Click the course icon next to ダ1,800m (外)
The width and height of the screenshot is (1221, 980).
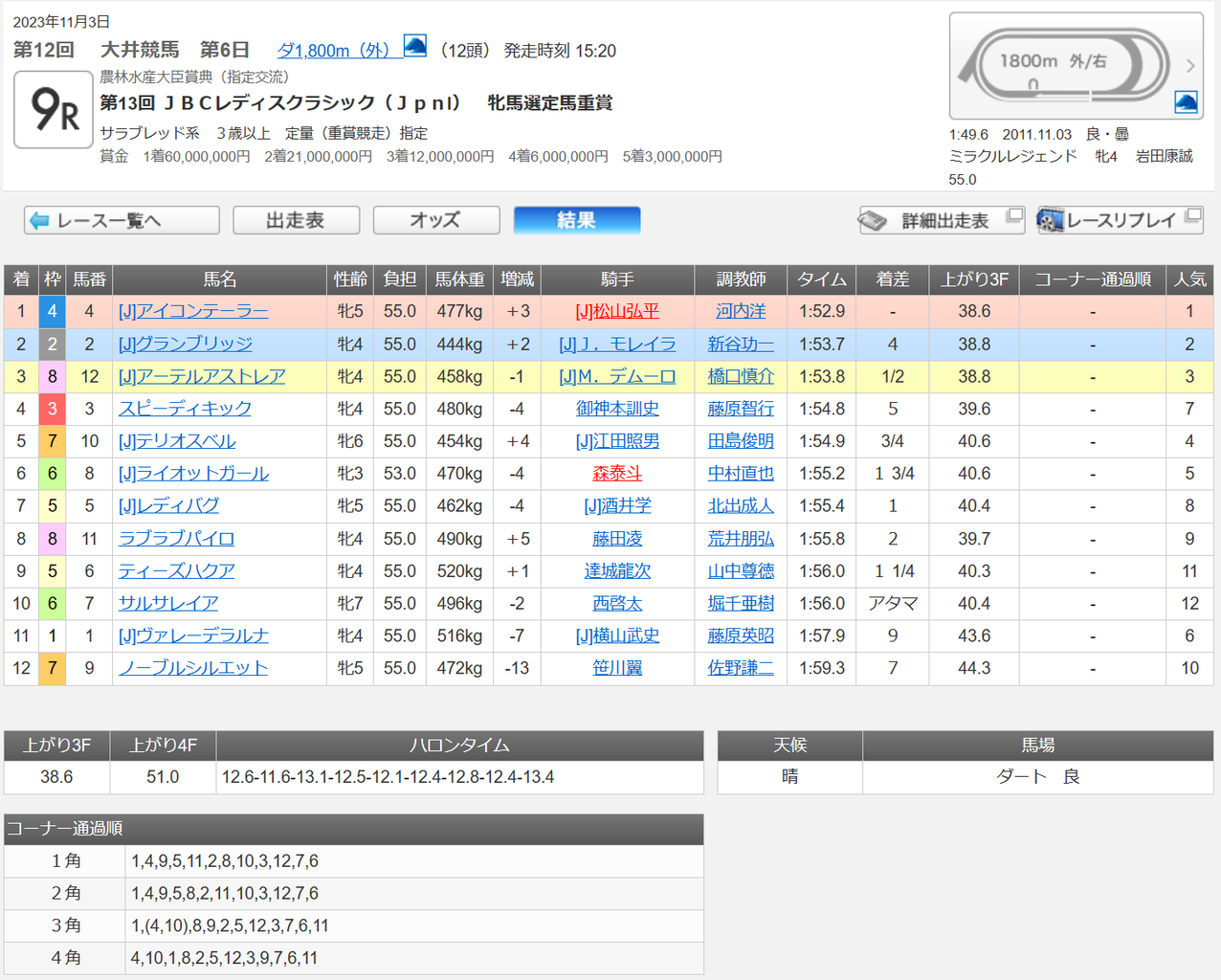click(x=415, y=45)
